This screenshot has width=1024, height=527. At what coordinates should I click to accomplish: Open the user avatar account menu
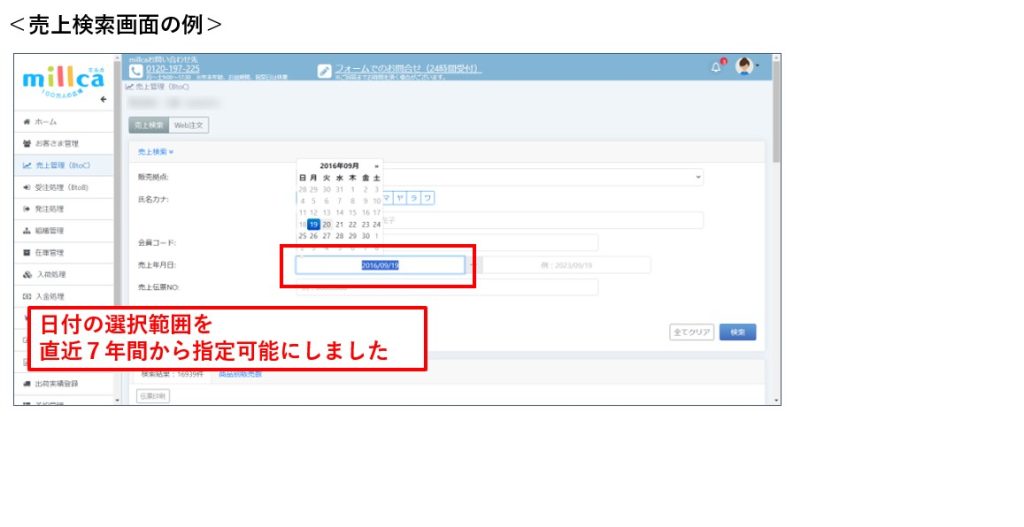745,66
